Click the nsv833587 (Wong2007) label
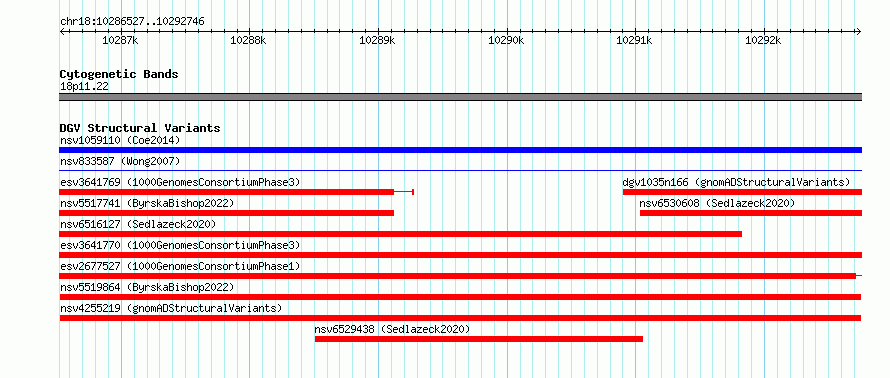The image size is (890, 378). click(x=120, y=161)
